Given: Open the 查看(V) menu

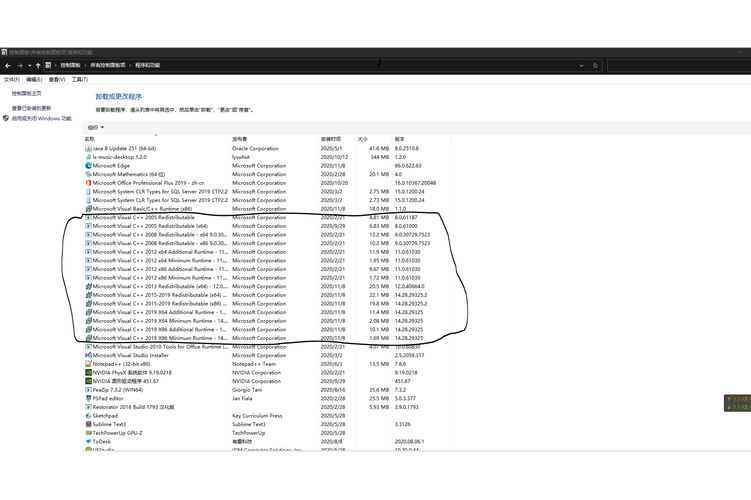Looking at the screenshot, I should [57, 80].
